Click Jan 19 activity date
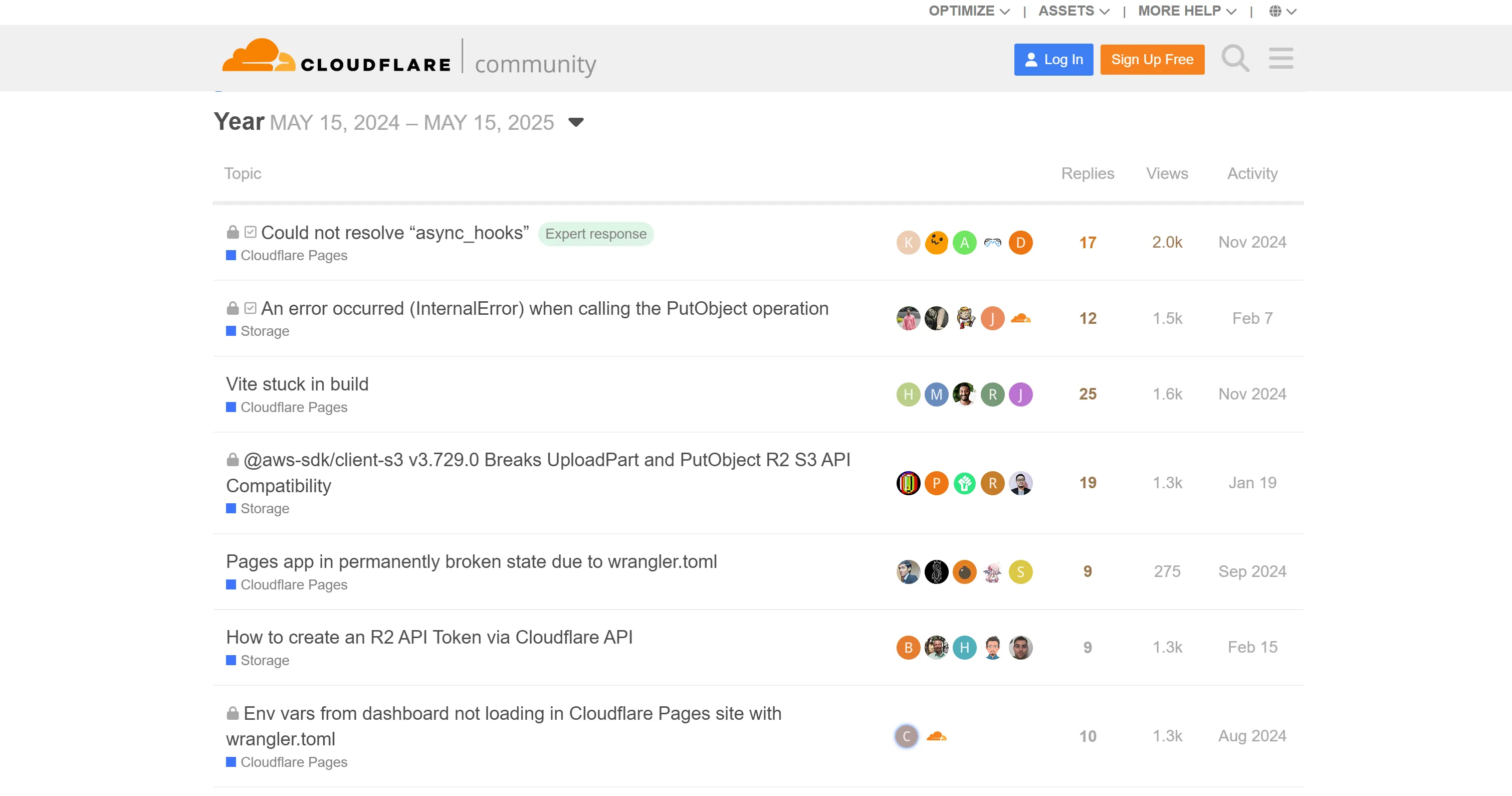The image size is (1512, 796). tap(1252, 483)
